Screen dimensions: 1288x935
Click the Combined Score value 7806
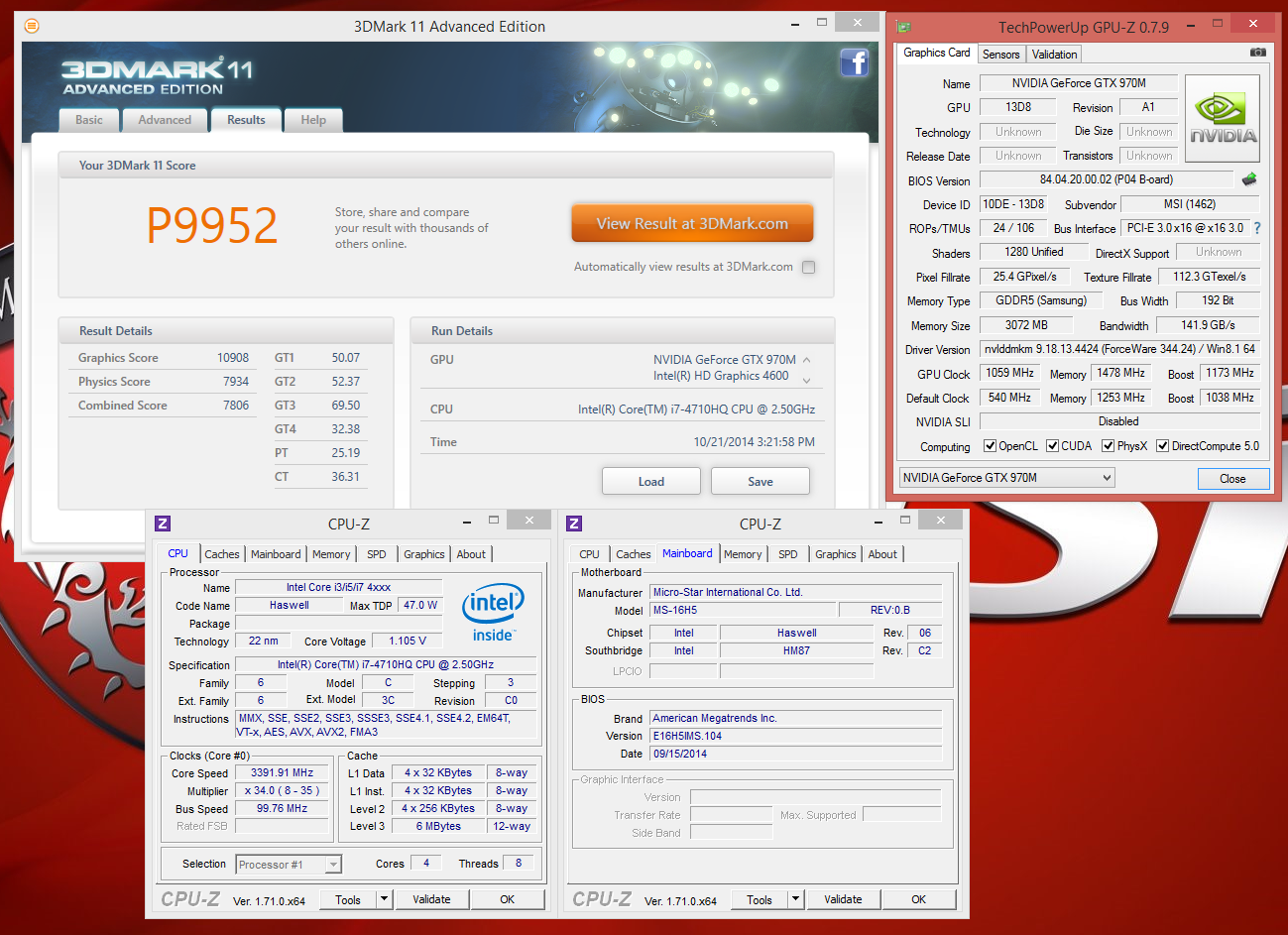point(236,406)
